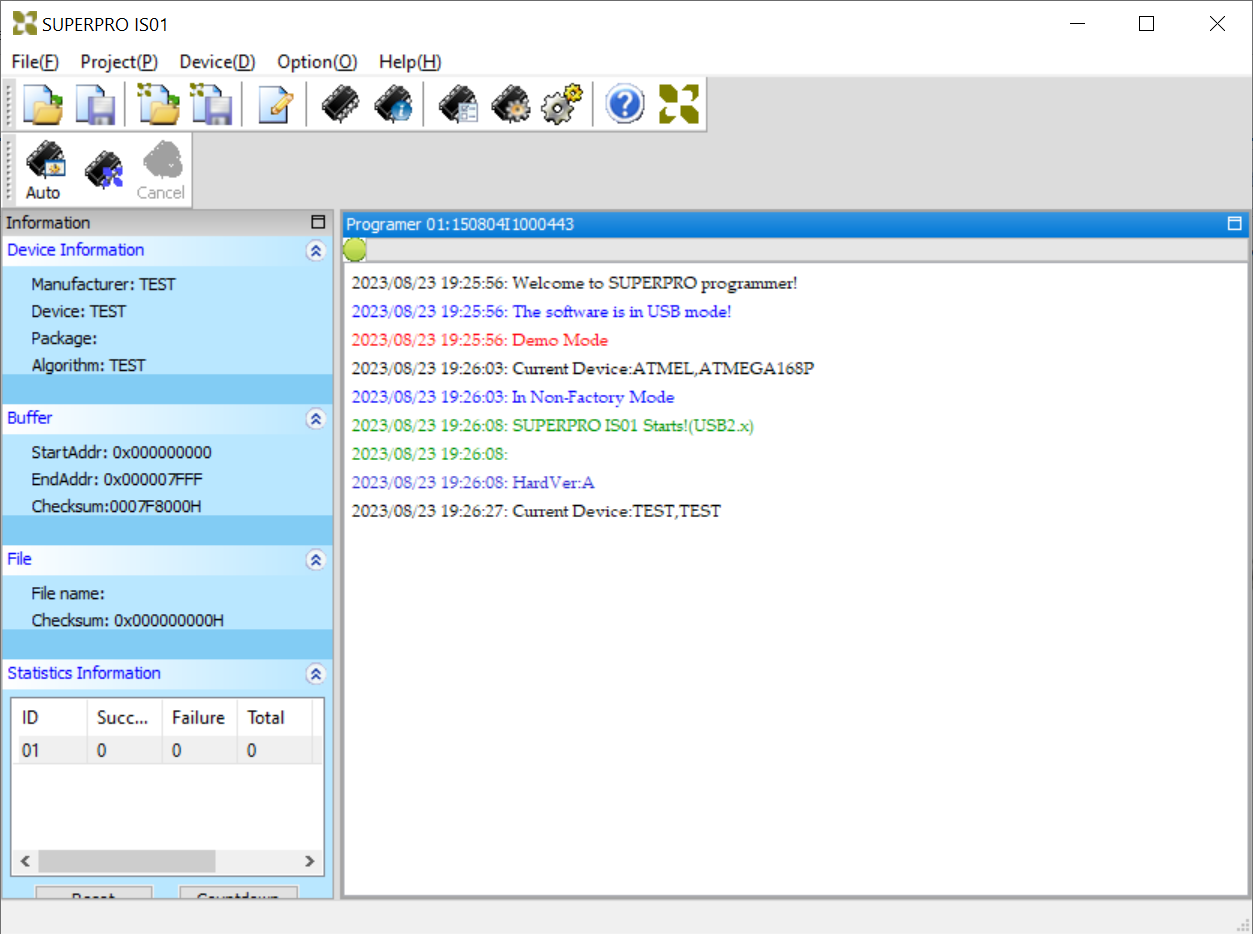Collapse the Buffer section
1253x934 pixels.
tap(316, 419)
